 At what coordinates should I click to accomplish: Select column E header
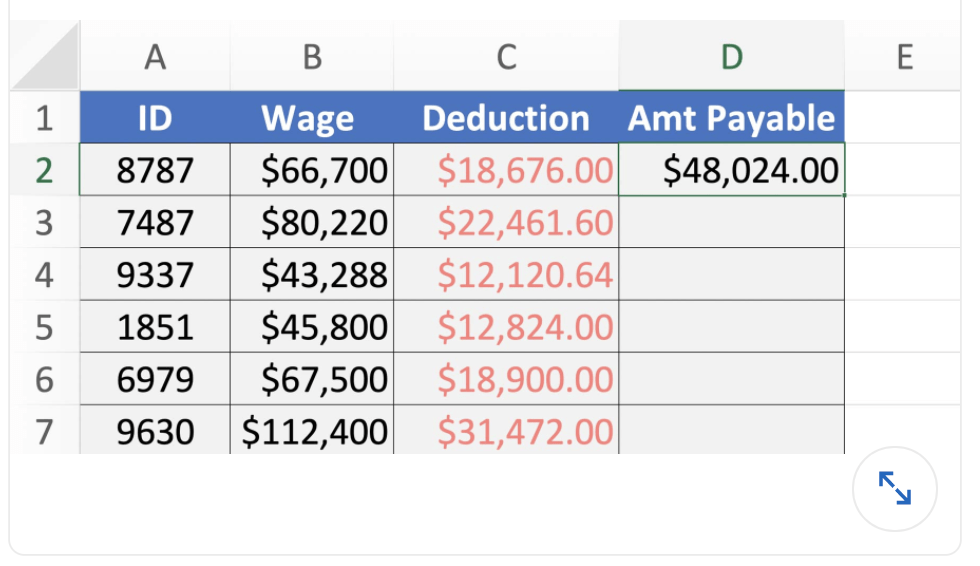coord(904,58)
